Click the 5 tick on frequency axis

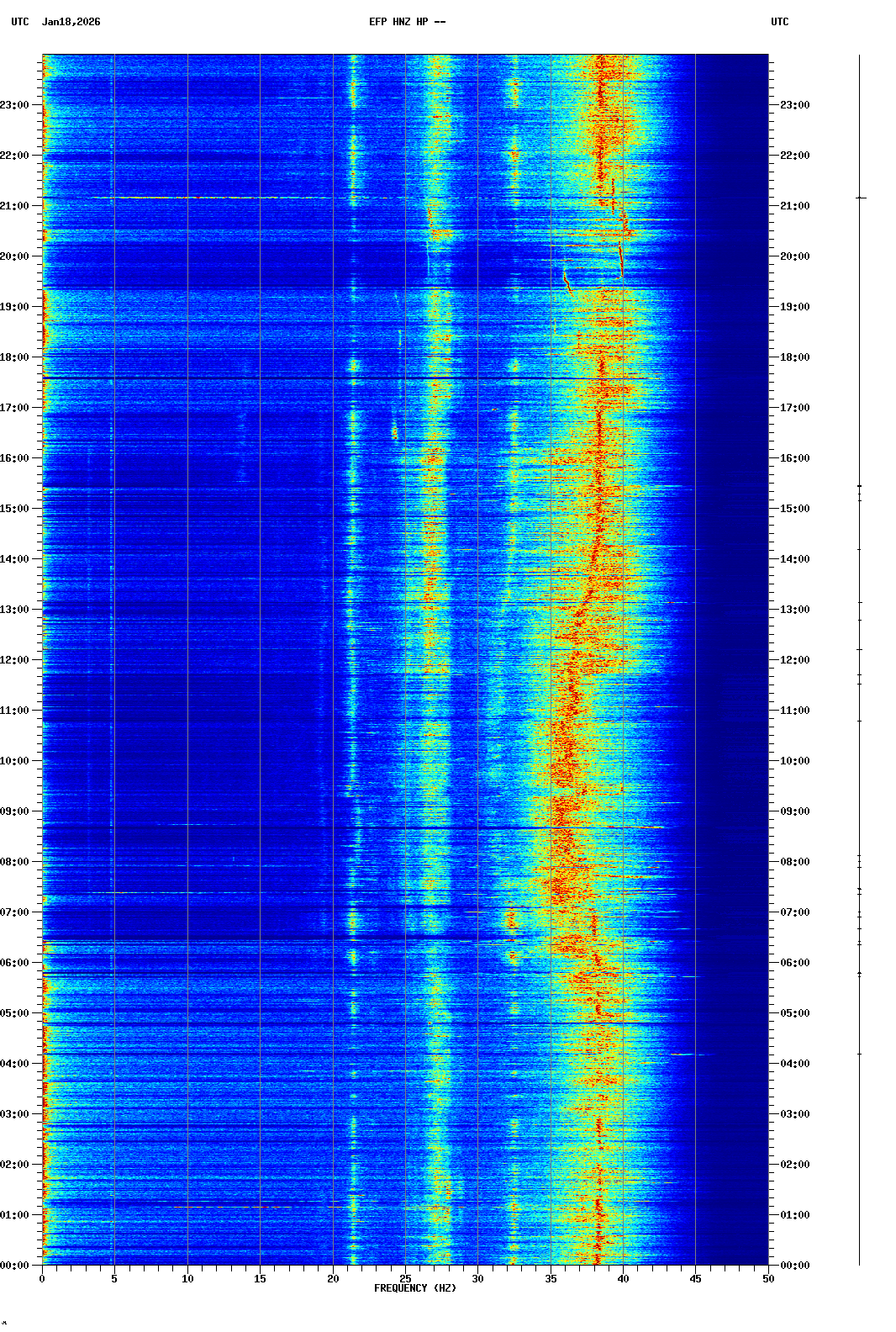tap(114, 1279)
